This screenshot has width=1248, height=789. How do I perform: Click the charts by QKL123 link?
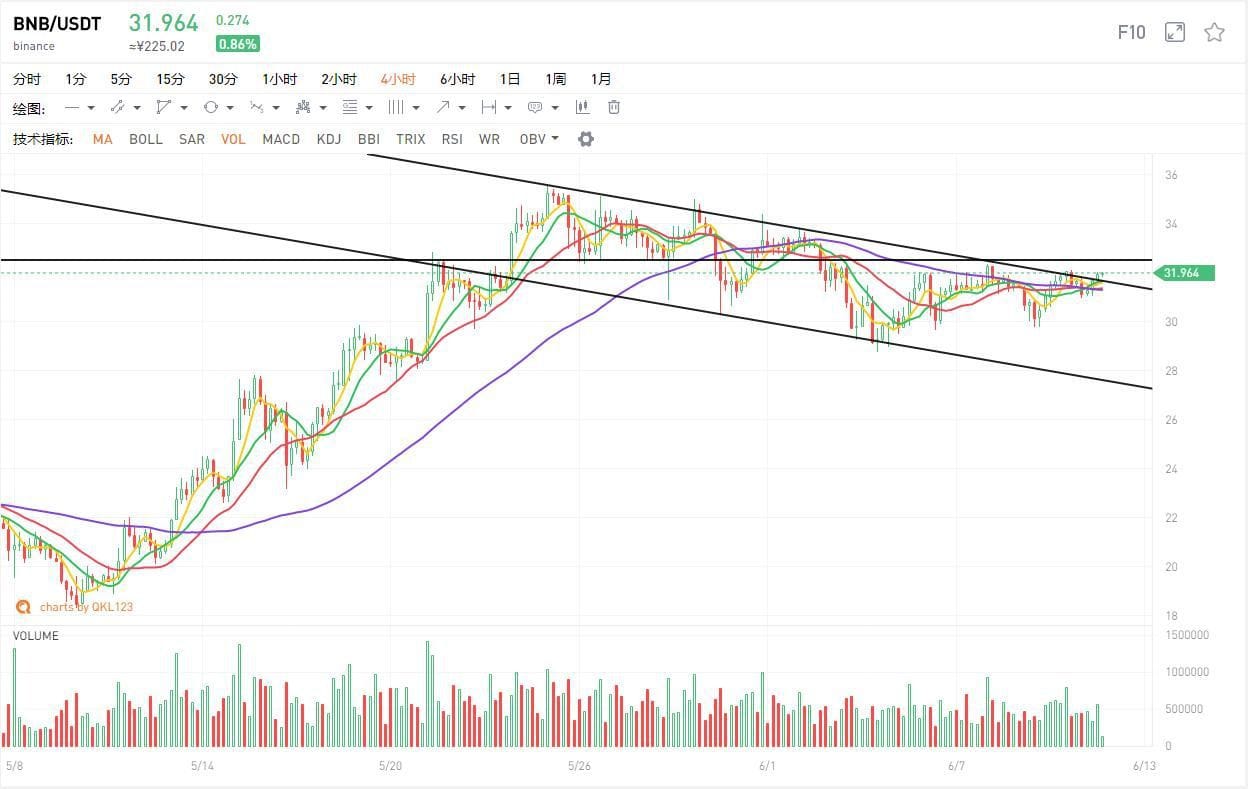87,607
